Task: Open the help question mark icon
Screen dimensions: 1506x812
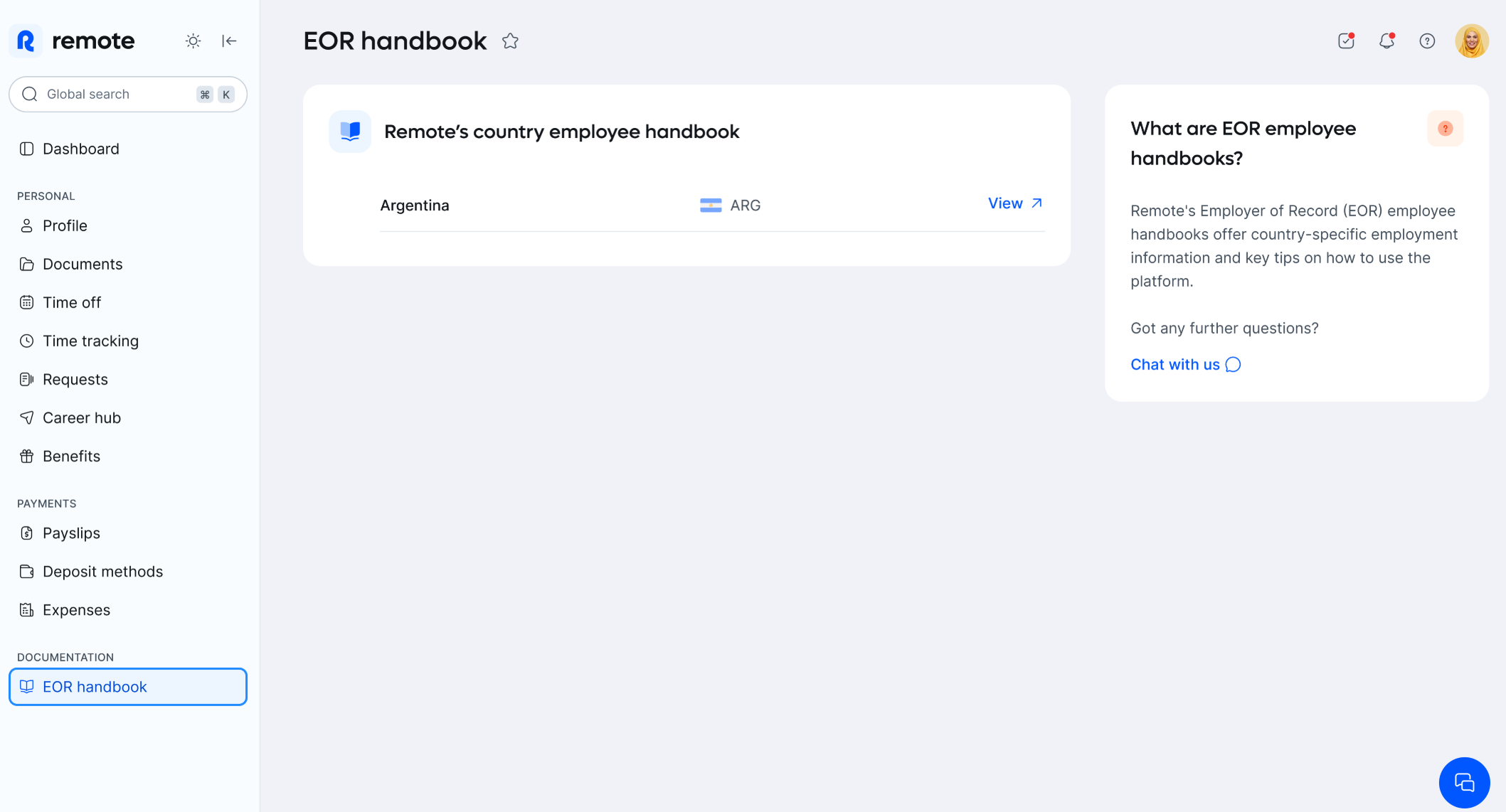Action: 1427,41
